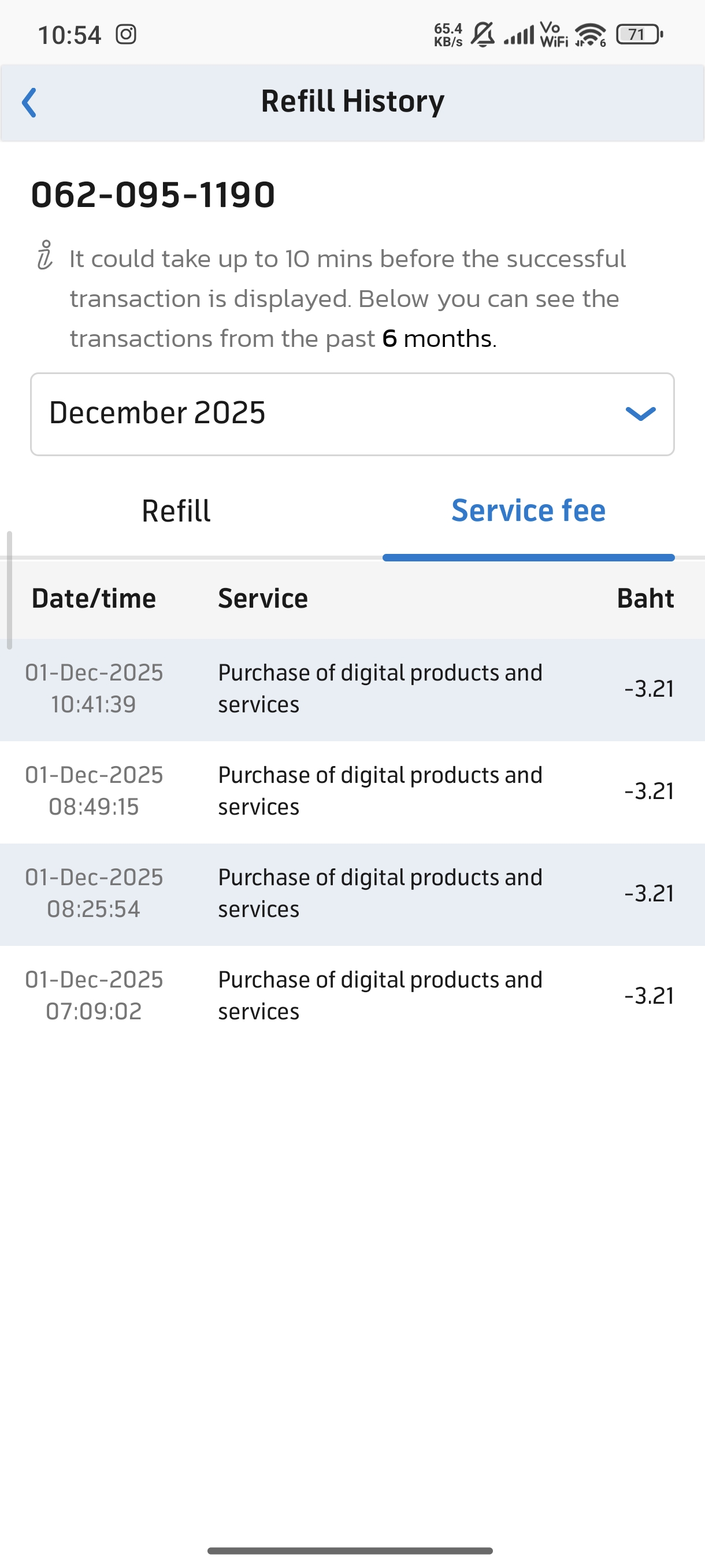Select the Service fee tab
The image size is (705, 1568).
[528, 511]
